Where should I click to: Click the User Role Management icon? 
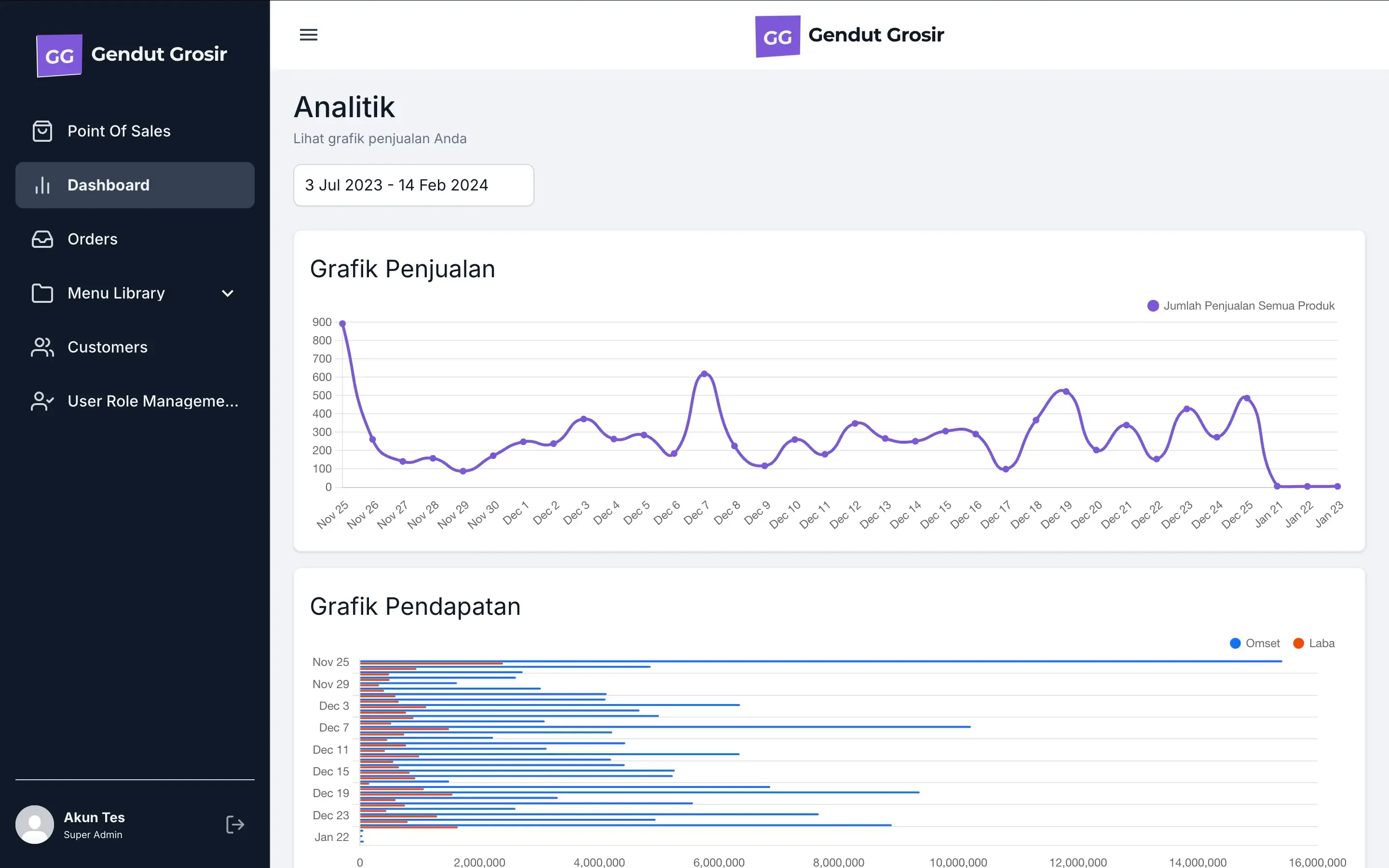tap(42, 401)
